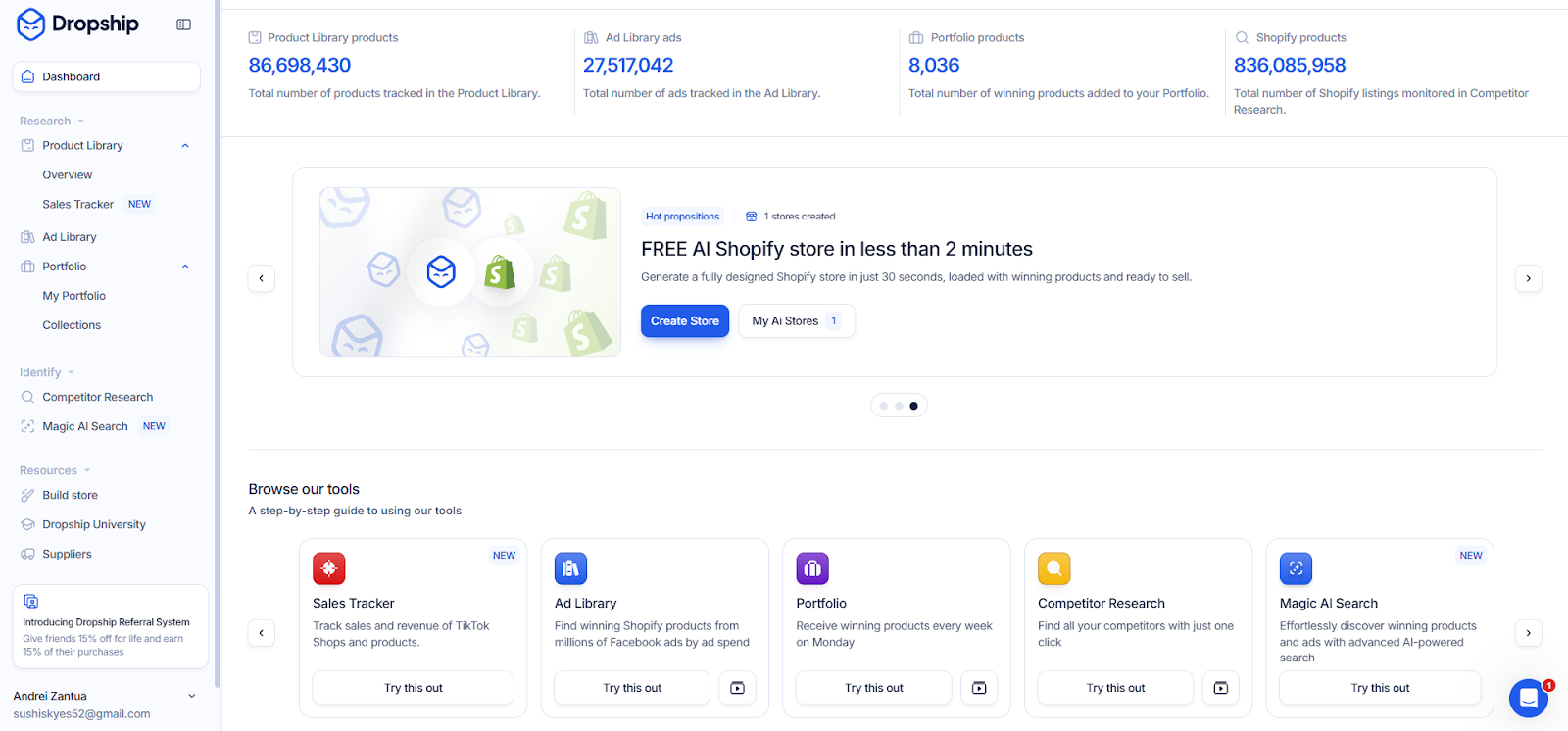This screenshot has width=1568, height=731.
Task: Click the red Sales Tracker tool icon
Action: point(329,568)
